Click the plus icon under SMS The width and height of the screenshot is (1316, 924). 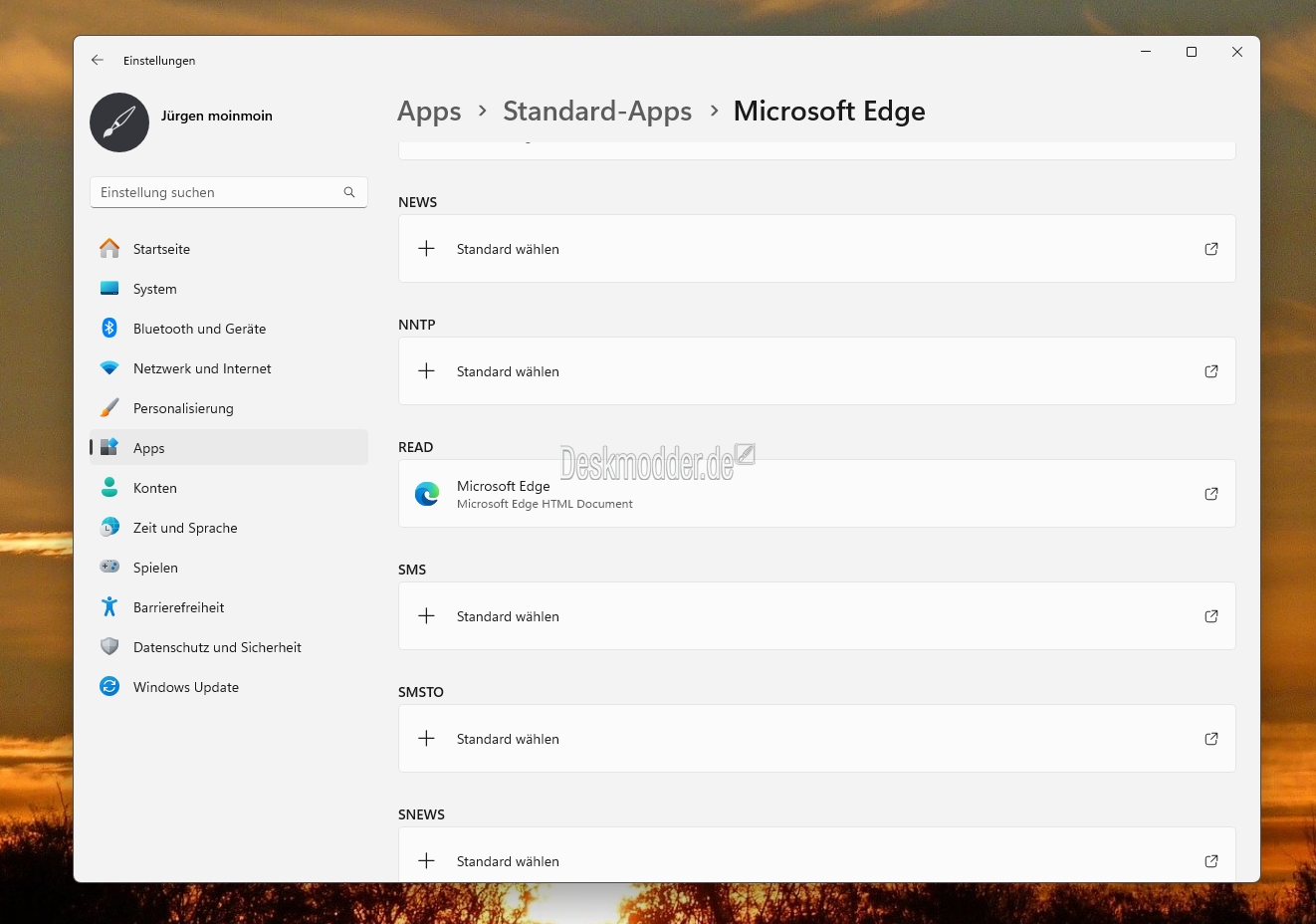click(x=426, y=616)
